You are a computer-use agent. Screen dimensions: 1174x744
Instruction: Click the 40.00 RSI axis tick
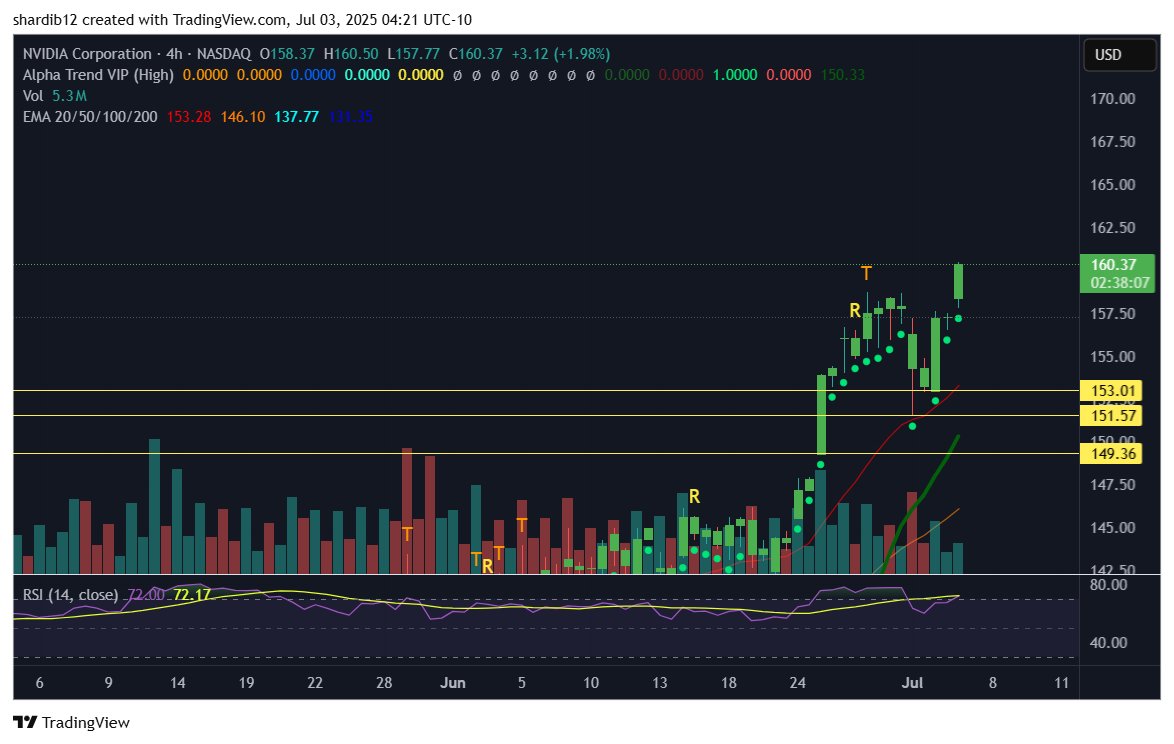click(x=1108, y=642)
